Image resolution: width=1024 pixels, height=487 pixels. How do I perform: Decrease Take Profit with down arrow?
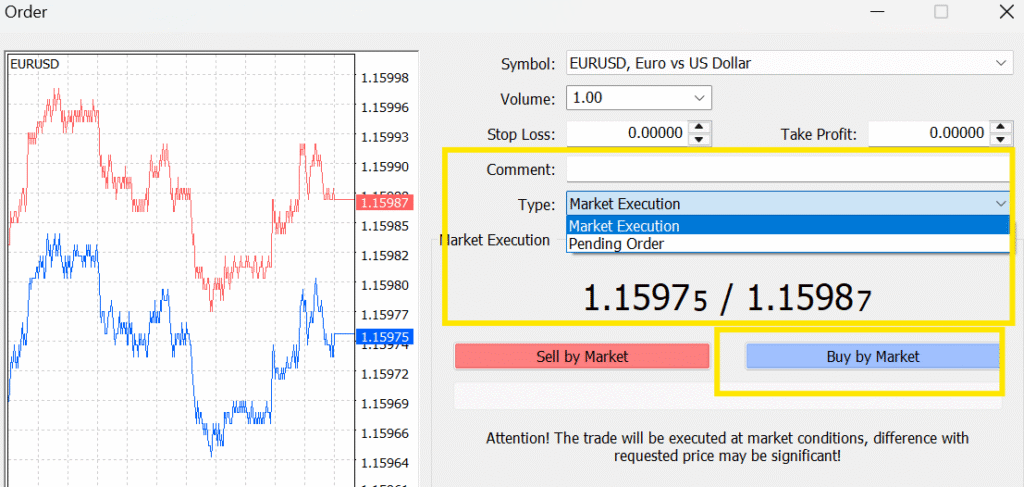tap(1000, 139)
